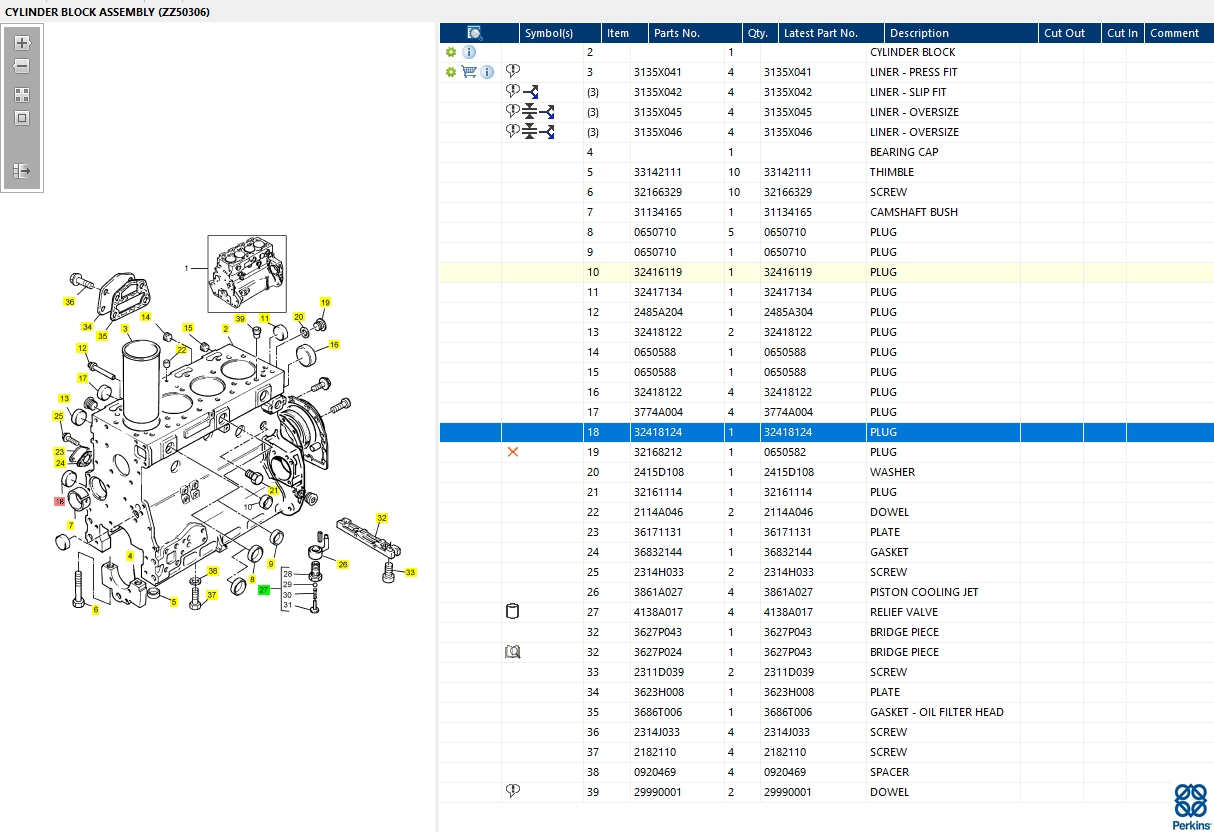Click the book symbol on BRIDGE PIECE row
This screenshot has height=832, width=1214.
pyautogui.click(x=513, y=652)
